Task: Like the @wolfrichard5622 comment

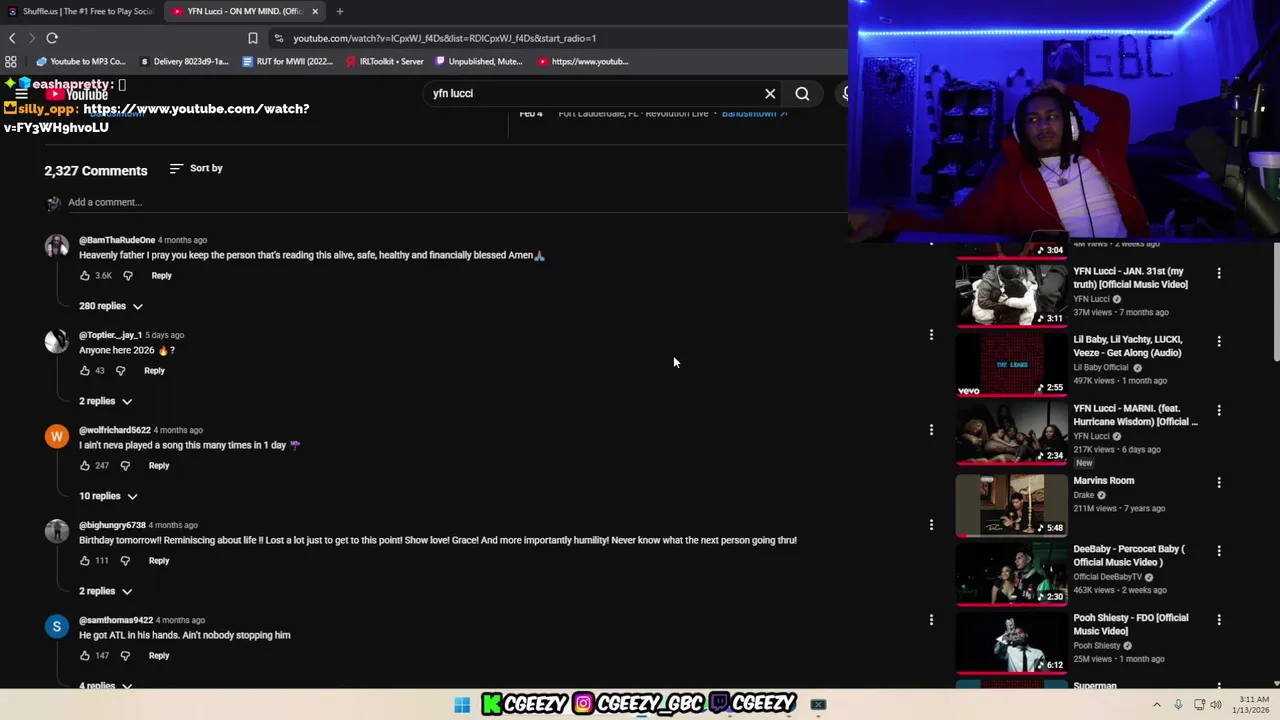Action: (85, 465)
